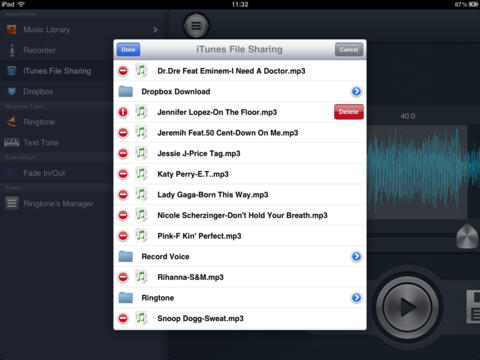
Task: Tap the 40.0 time marker above the waveform
Action: [408, 116]
